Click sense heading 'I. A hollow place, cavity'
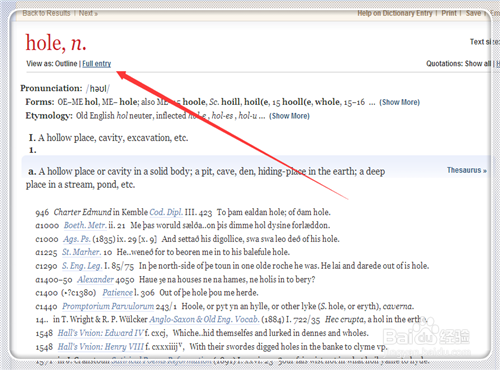Screen dimensions: 500x370 point(108,138)
